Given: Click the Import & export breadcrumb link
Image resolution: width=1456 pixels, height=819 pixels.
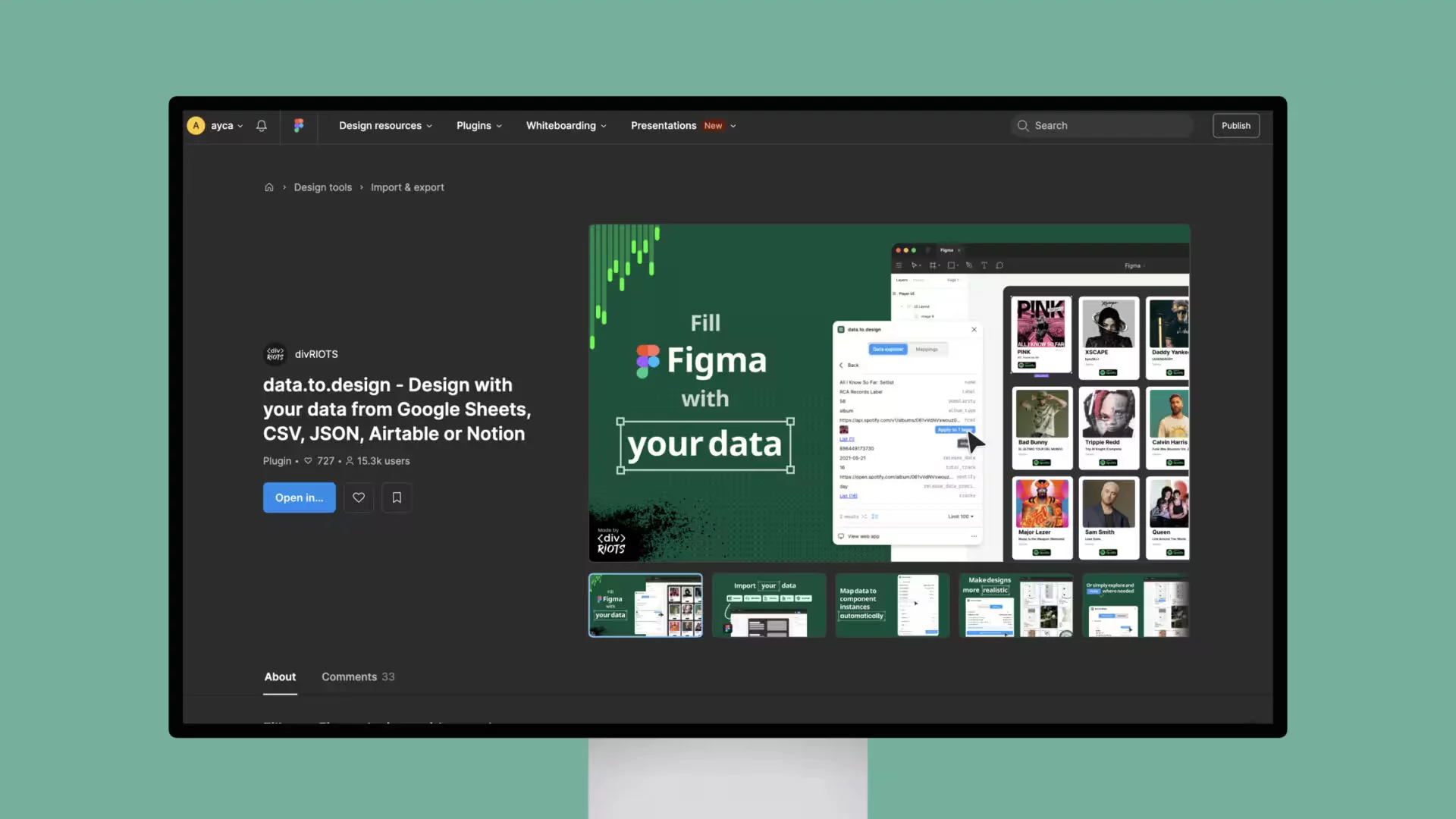Looking at the screenshot, I should coord(407,187).
